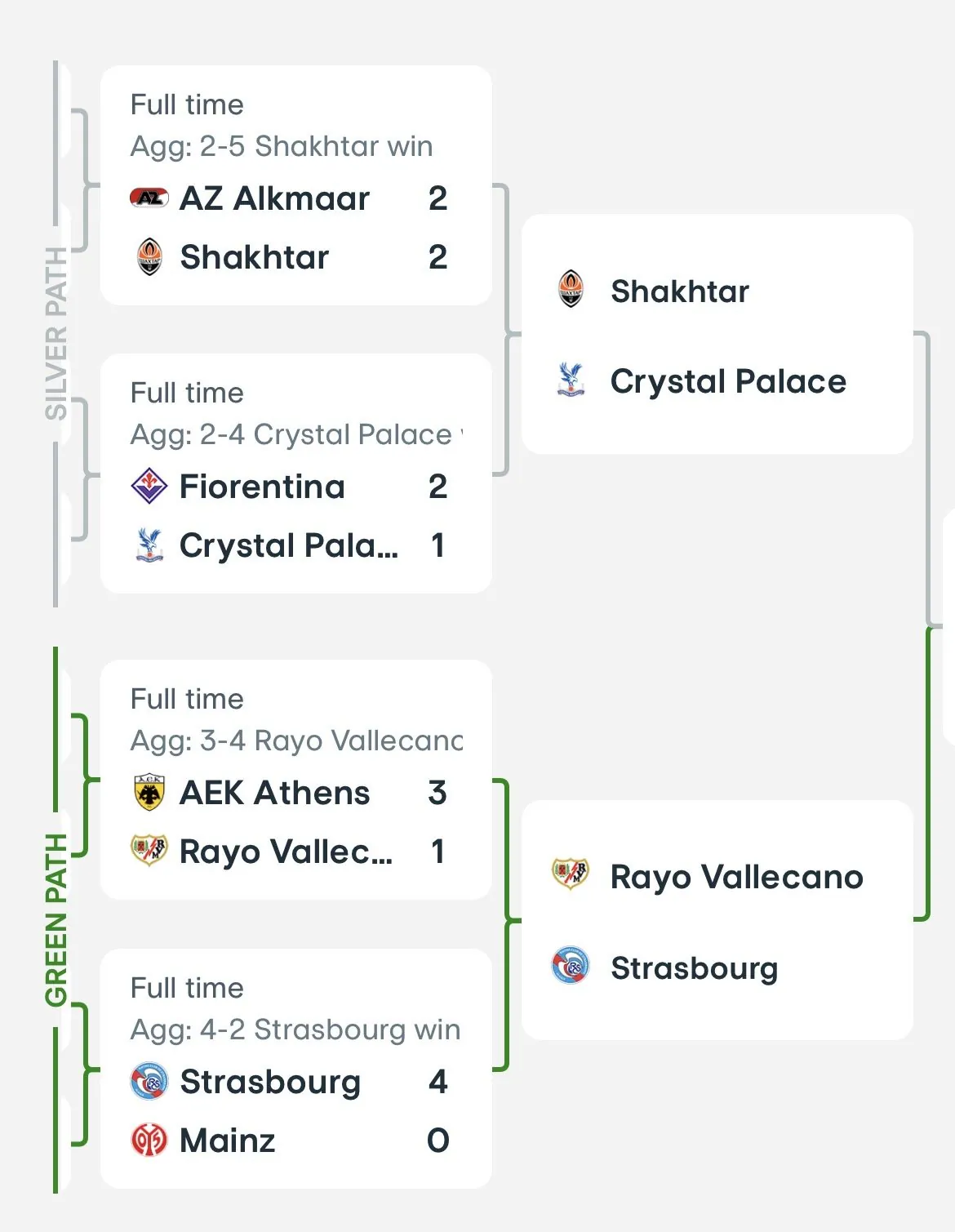955x1232 pixels.
Task: Click Shakhtar crest beside the score 2
Action: pos(149,256)
